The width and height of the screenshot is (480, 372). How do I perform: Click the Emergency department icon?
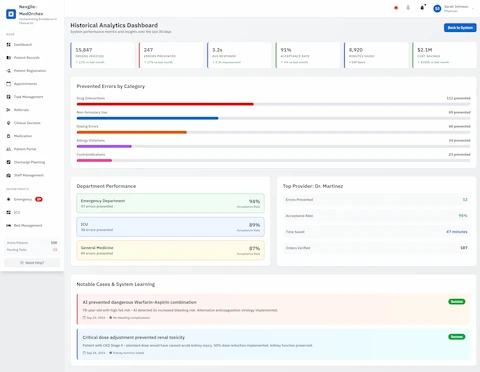click(x=9, y=199)
